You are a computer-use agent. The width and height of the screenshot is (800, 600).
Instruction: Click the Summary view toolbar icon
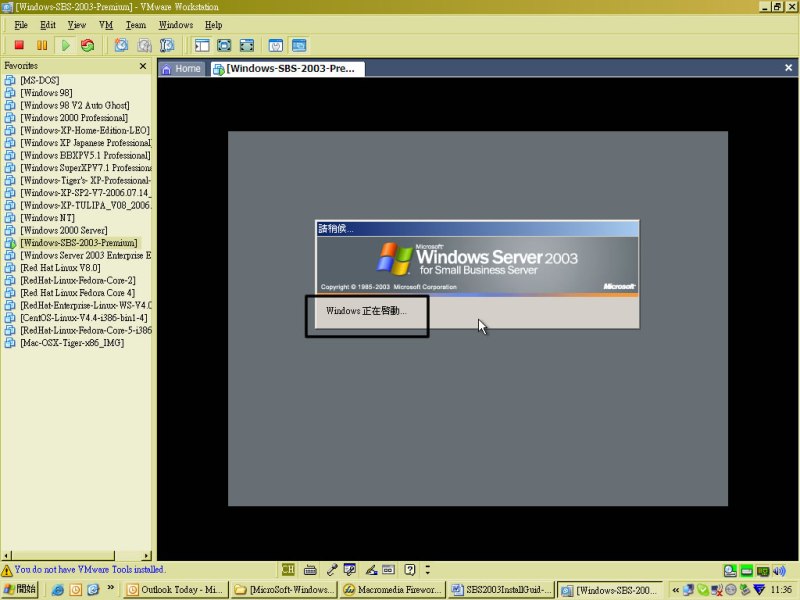point(276,45)
